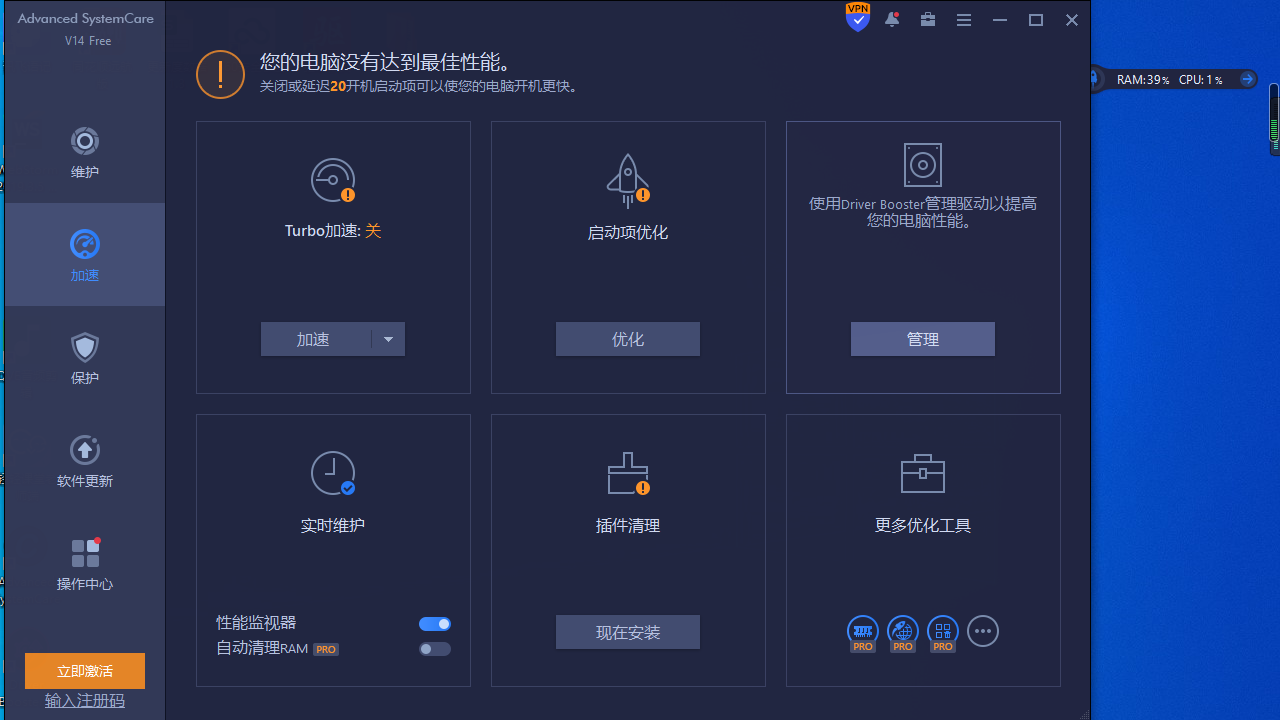Open the notifications bell icon

pyautogui.click(x=892, y=19)
